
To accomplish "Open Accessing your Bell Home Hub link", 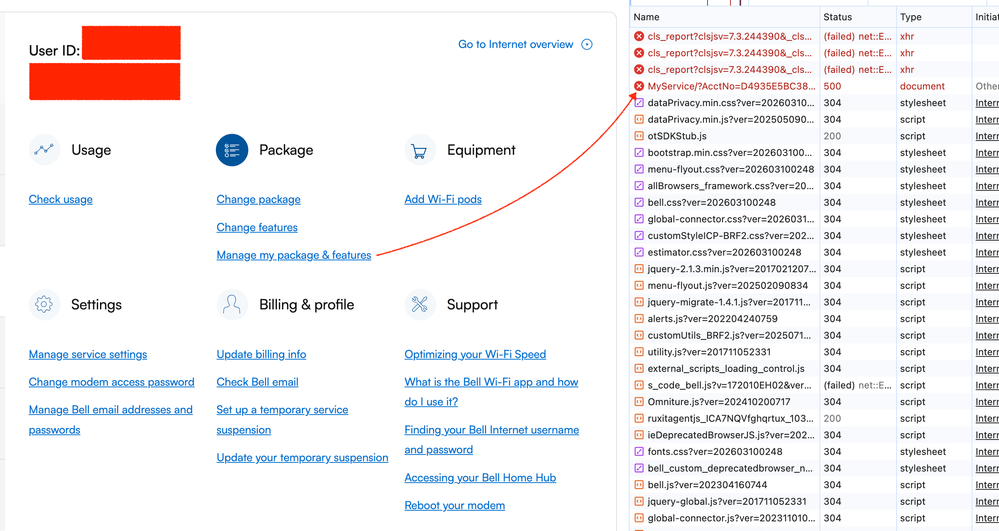I will [480, 477].
